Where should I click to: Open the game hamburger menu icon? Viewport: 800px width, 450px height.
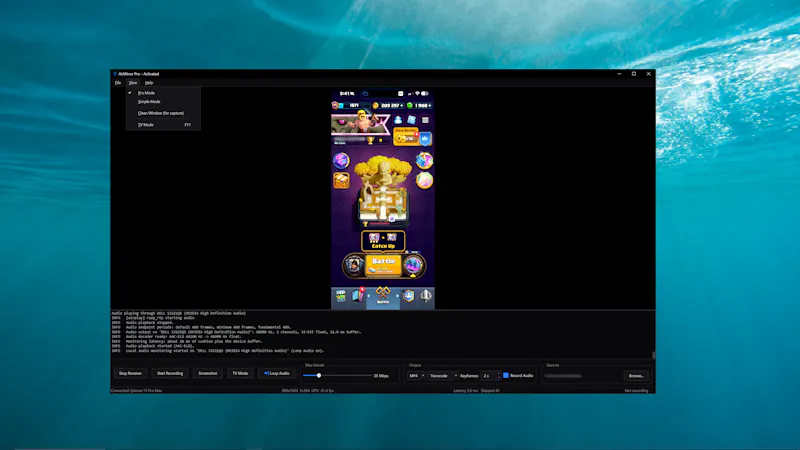pos(425,120)
